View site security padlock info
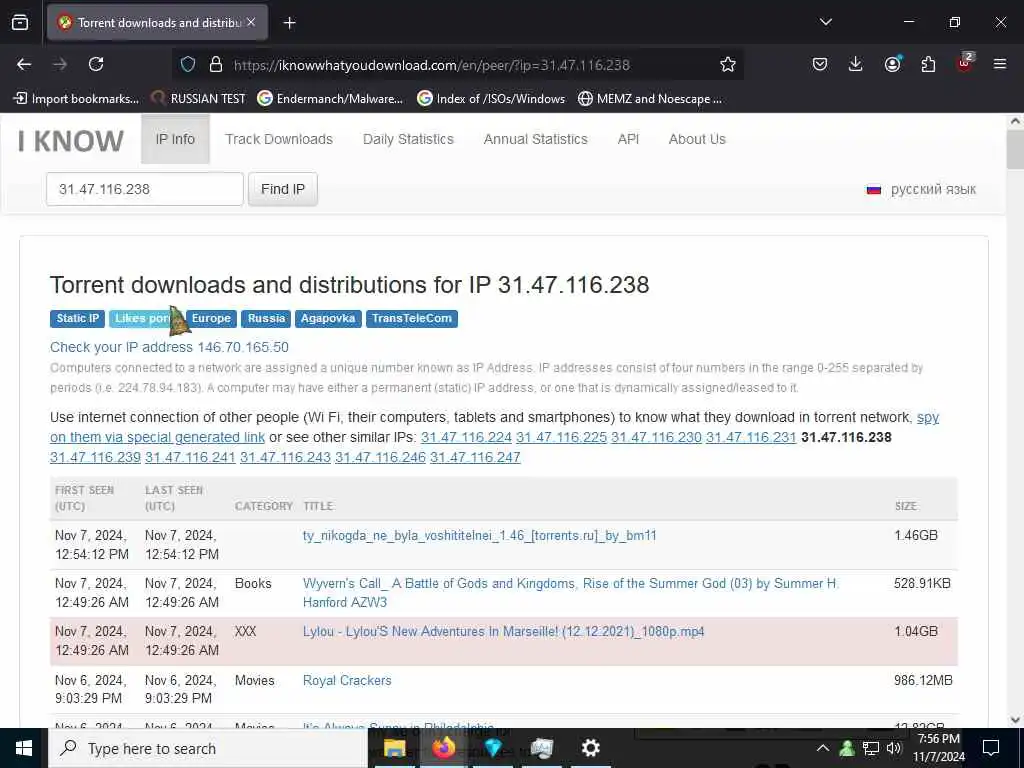Image resolution: width=1024 pixels, height=768 pixels. point(216,64)
